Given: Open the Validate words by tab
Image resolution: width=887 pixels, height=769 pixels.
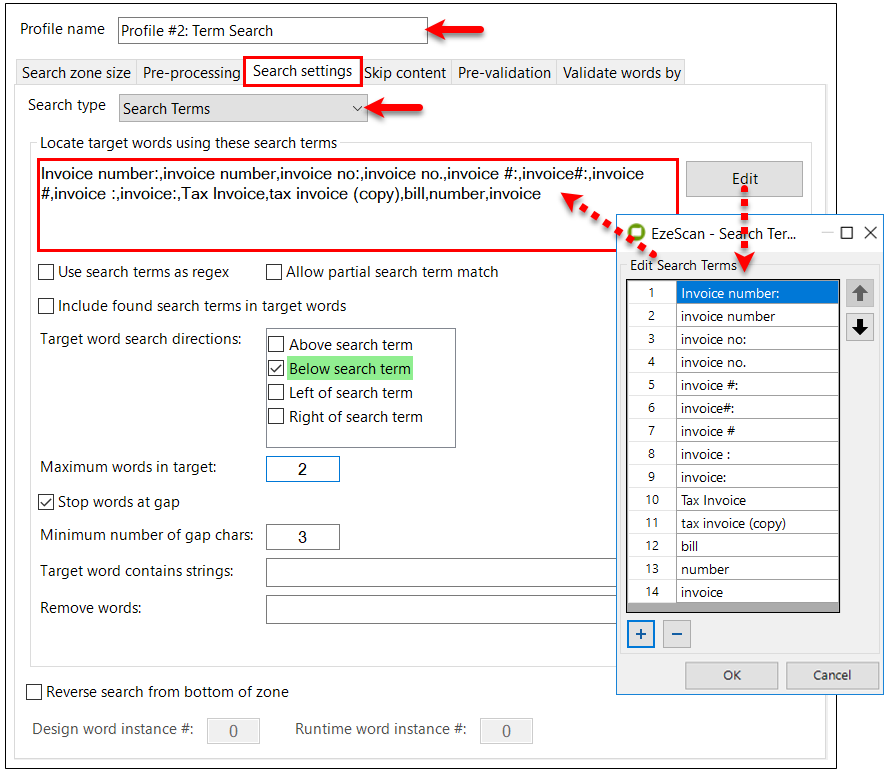Looking at the screenshot, I should coord(621,73).
